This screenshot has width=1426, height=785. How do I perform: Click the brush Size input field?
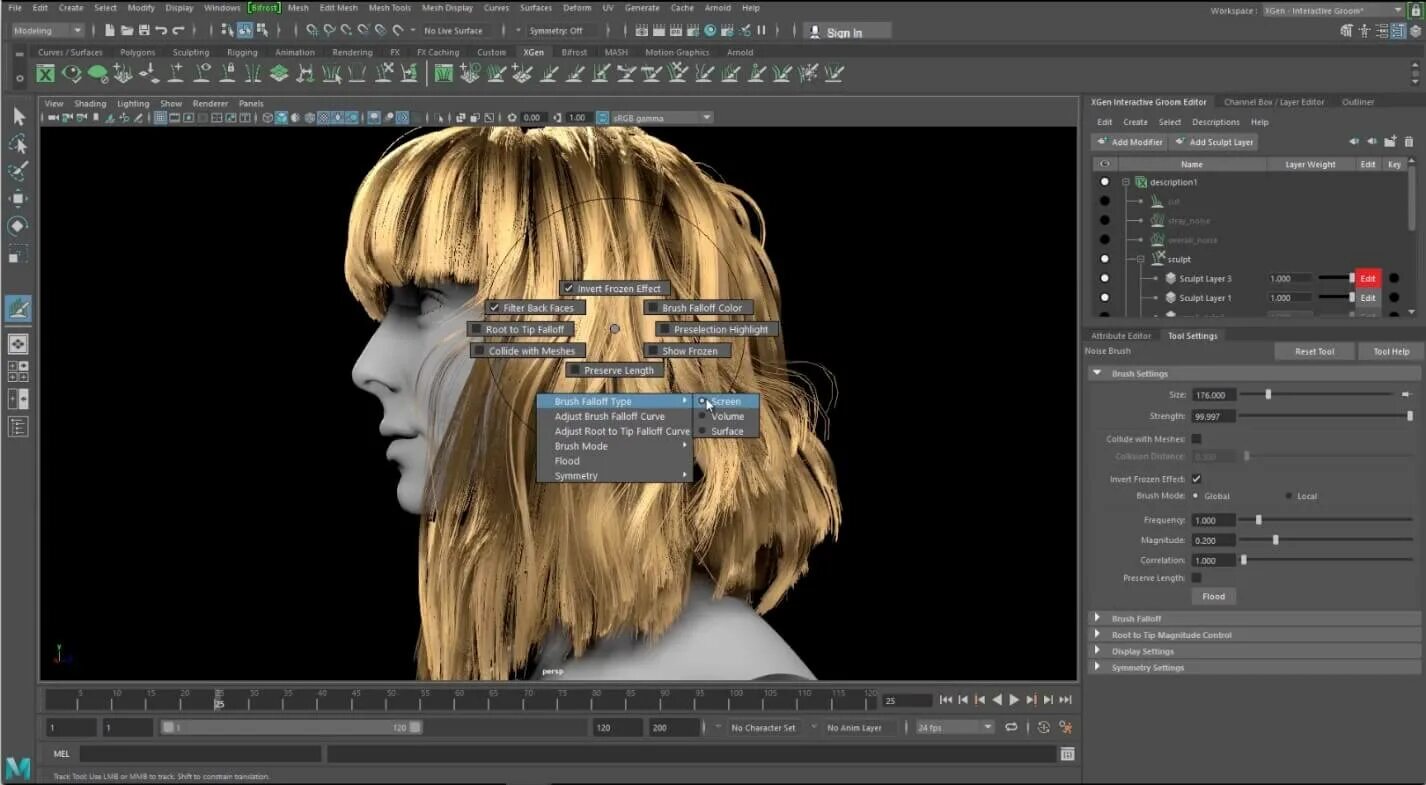coord(1214,395)
